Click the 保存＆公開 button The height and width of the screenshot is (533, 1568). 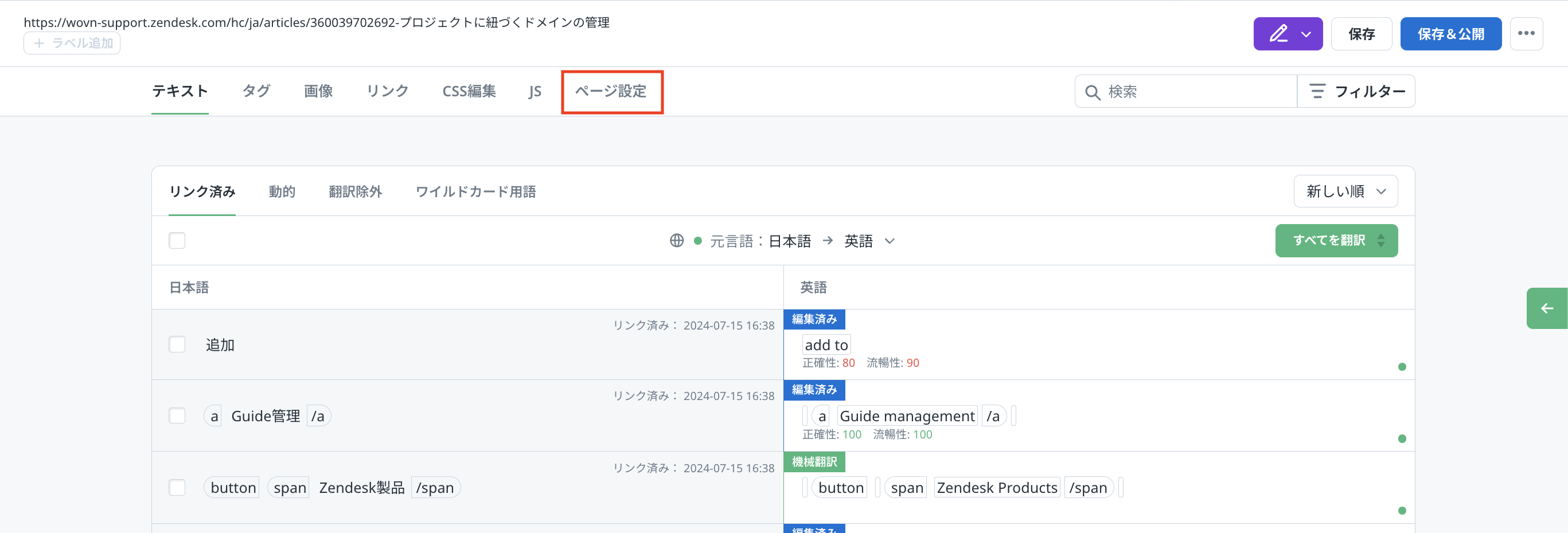1450,34
